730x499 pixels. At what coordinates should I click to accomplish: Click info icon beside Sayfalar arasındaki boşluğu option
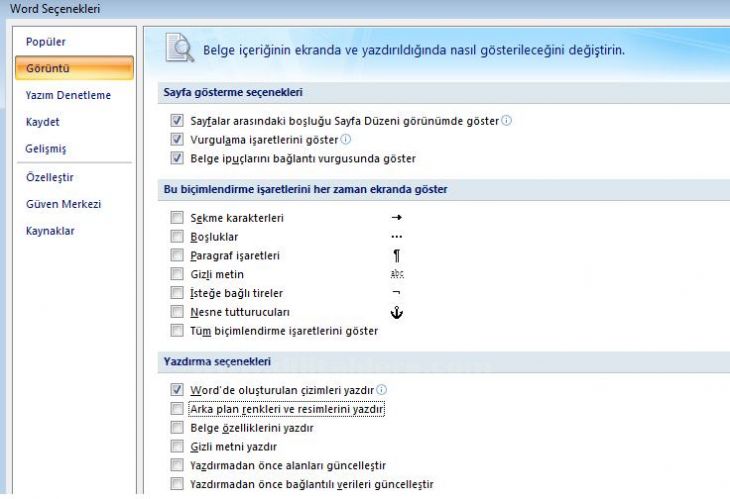click(x=507, y=121)
